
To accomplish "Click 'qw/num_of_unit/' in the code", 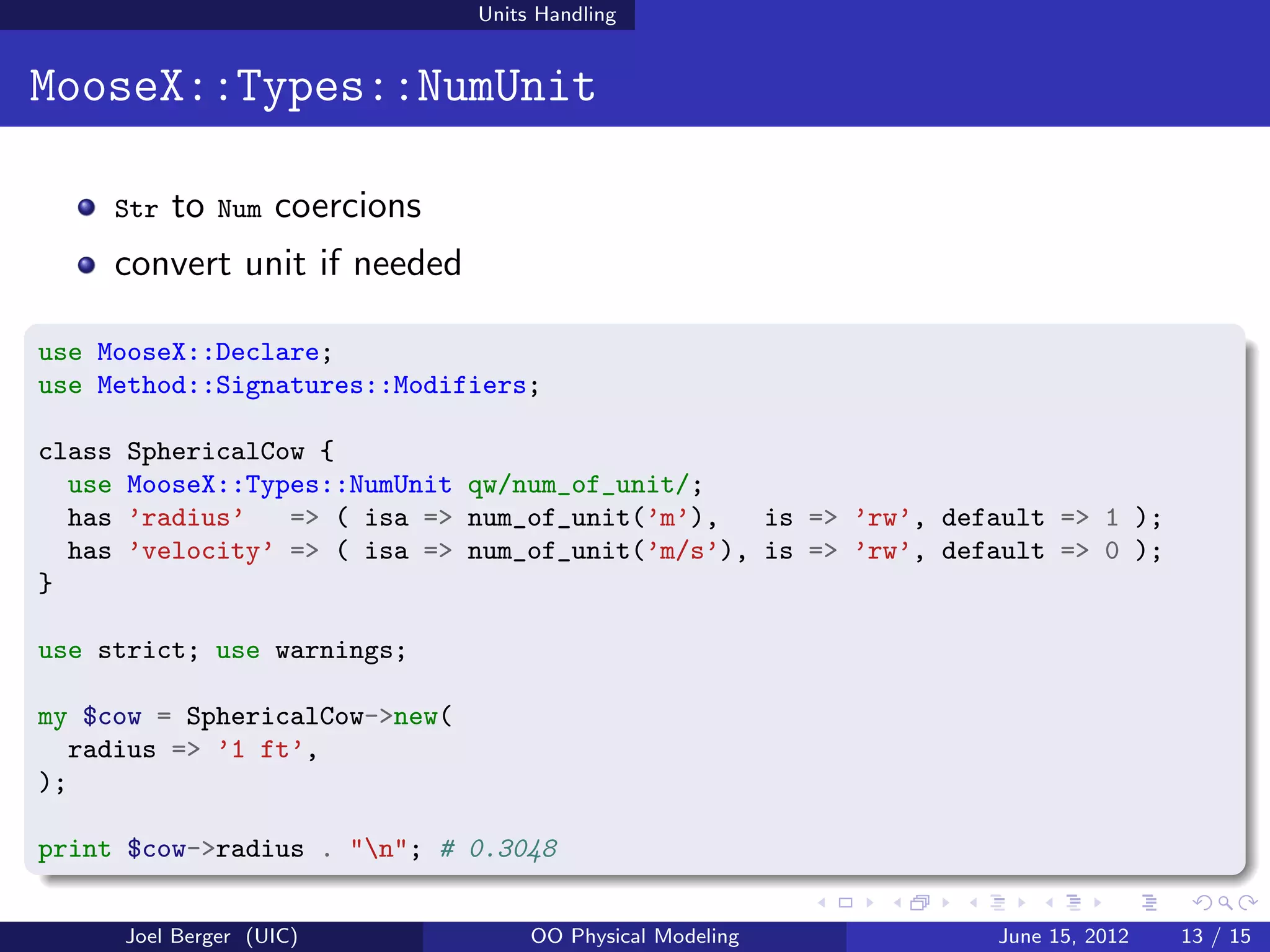I will [579, 485].
